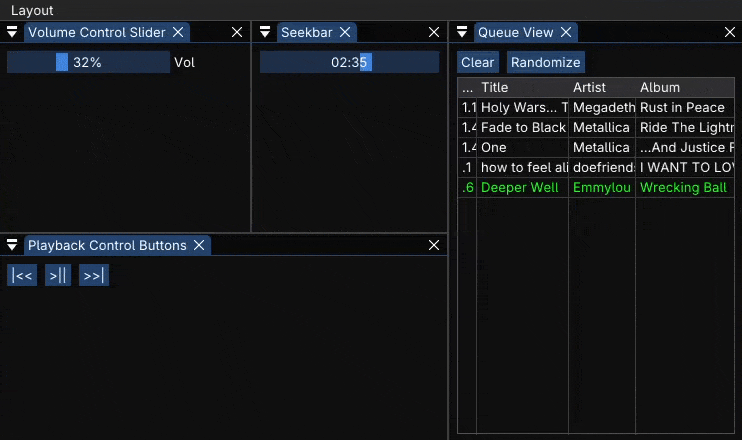Close the Seekbar tab
The image size is (742, 440).
pos(345,32)
